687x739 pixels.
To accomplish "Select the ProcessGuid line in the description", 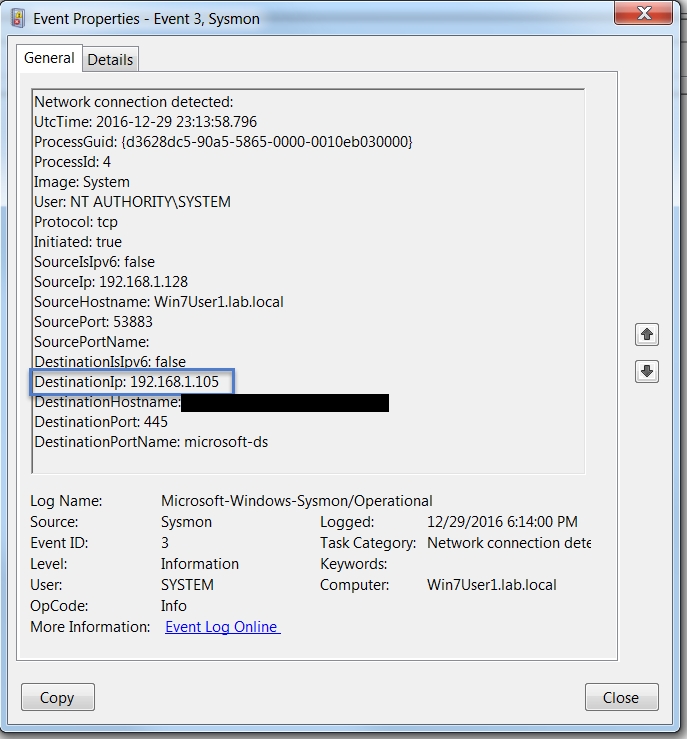I will pyautogui.click(x=223, y=142).
